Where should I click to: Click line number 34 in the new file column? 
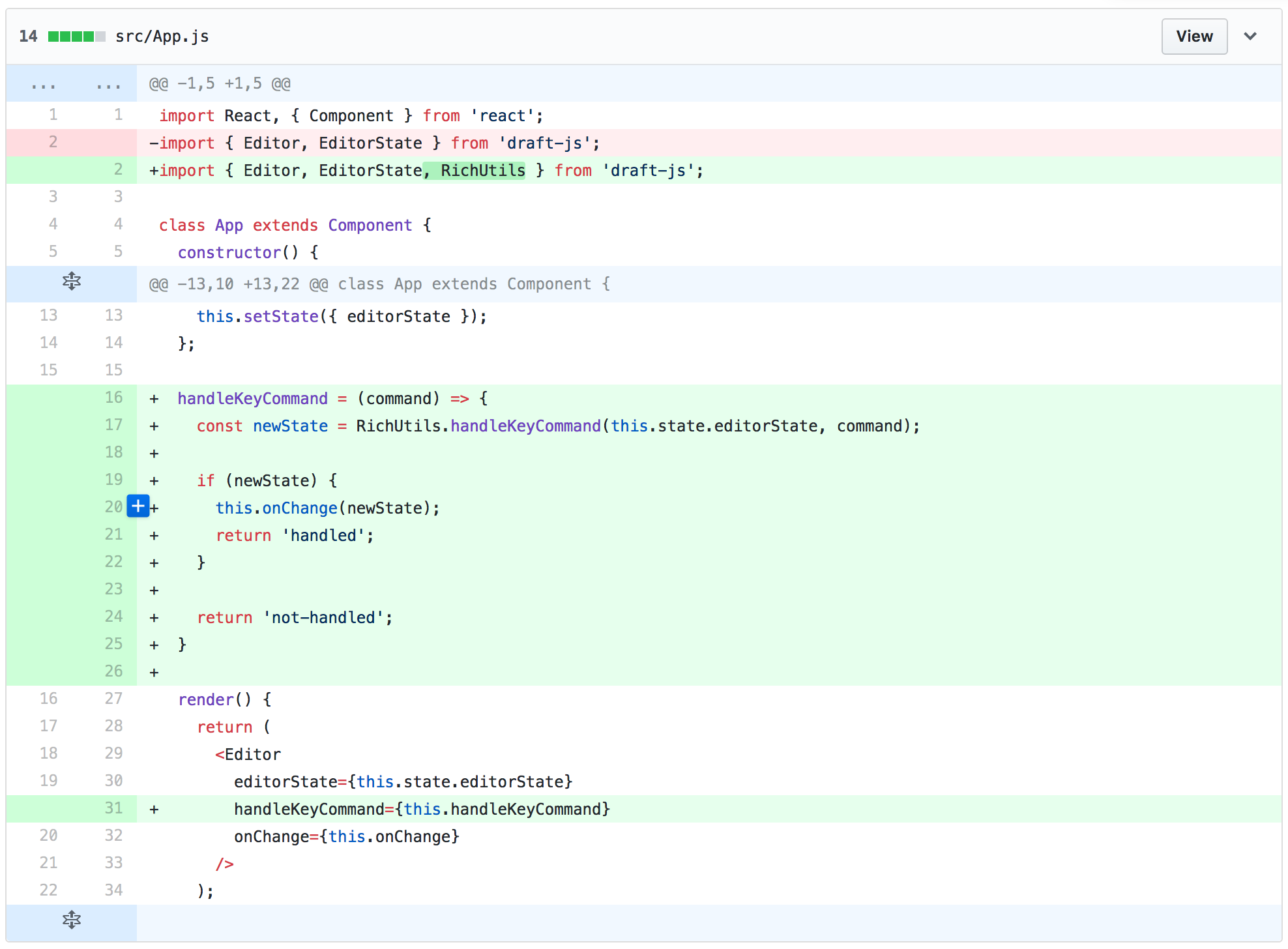[x=113, y=890]
